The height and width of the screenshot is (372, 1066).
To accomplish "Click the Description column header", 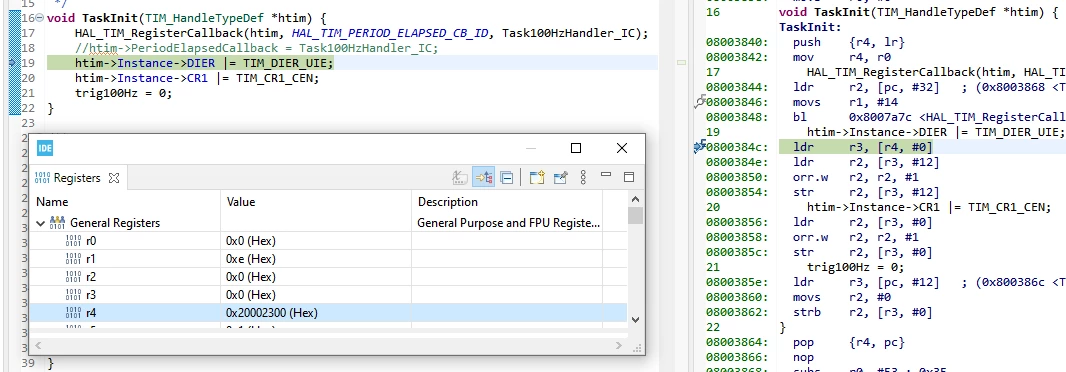I will point(507,202).
